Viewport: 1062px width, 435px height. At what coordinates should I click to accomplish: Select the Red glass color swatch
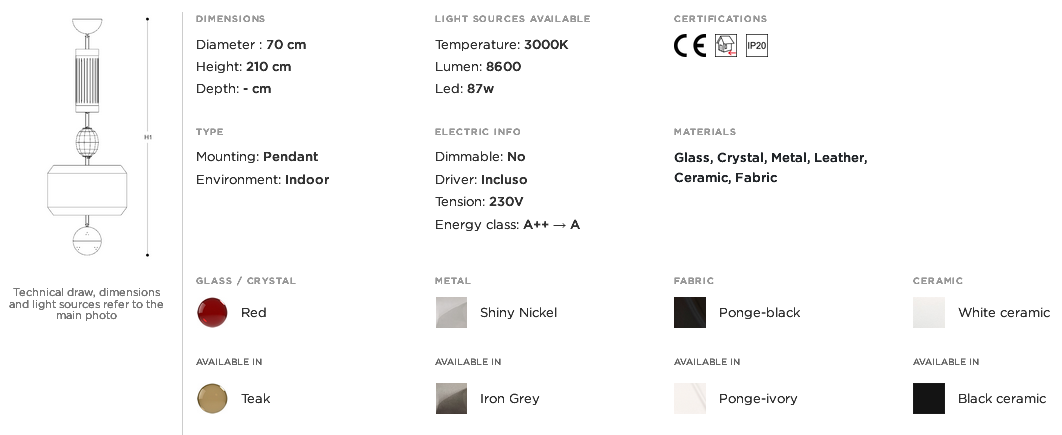pos(212,313)
